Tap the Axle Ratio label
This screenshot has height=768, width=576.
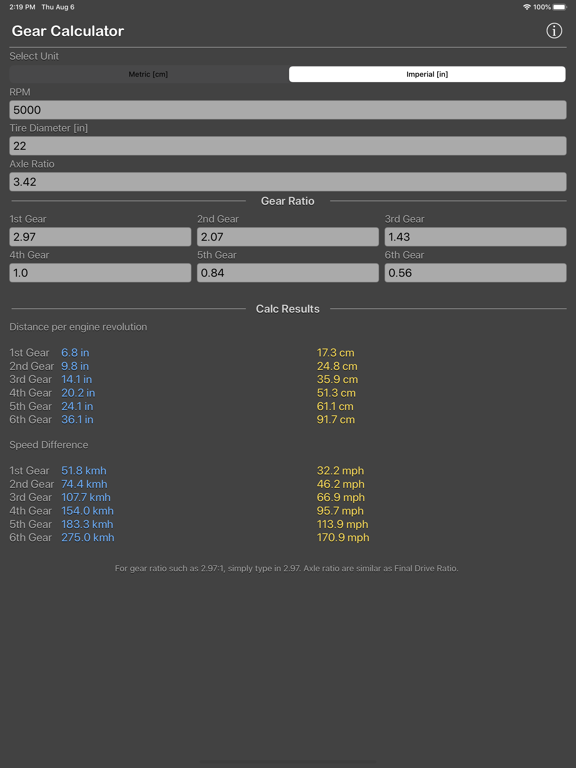[x=32, y=164]
